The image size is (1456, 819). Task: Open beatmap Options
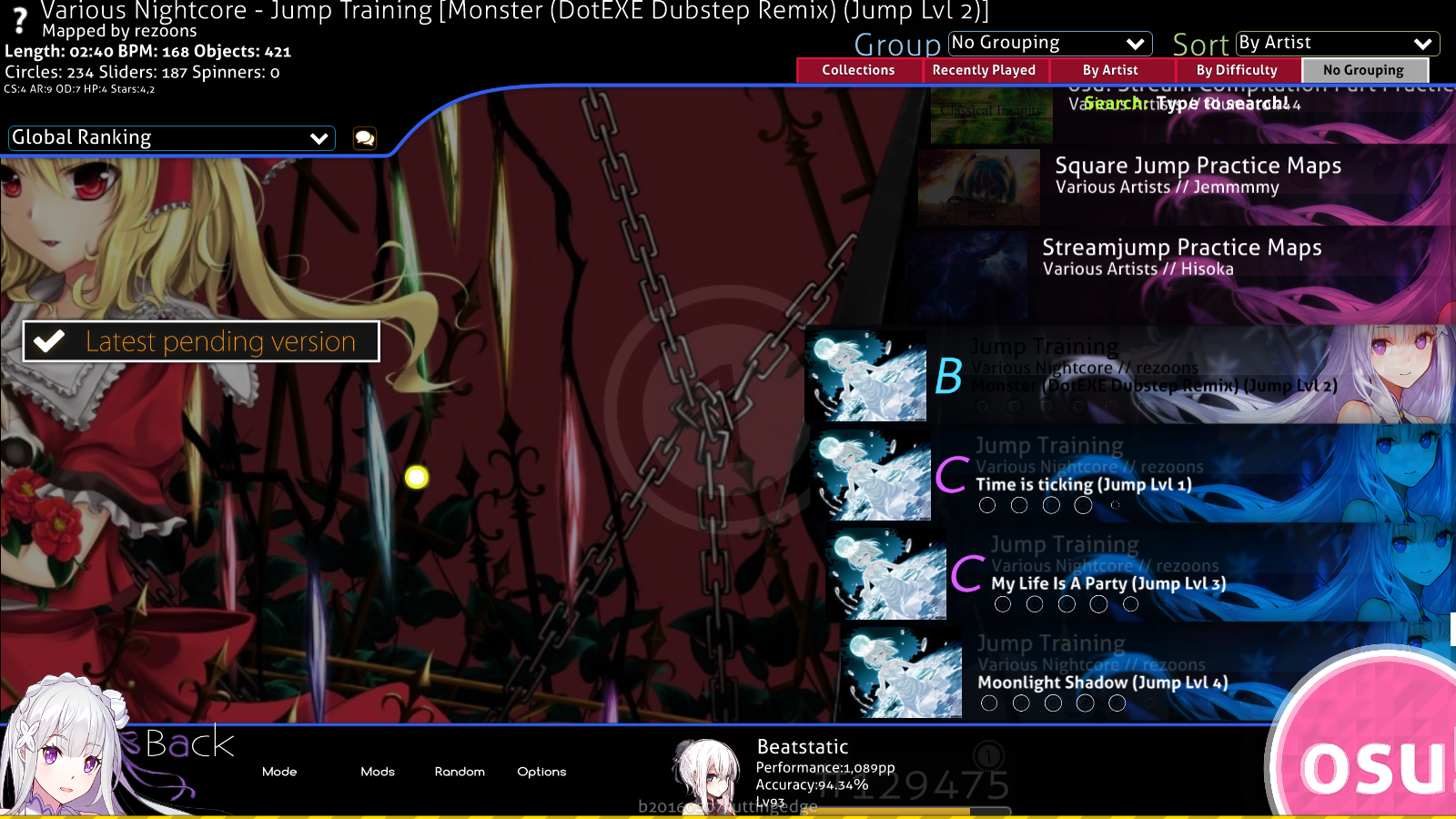541,772
